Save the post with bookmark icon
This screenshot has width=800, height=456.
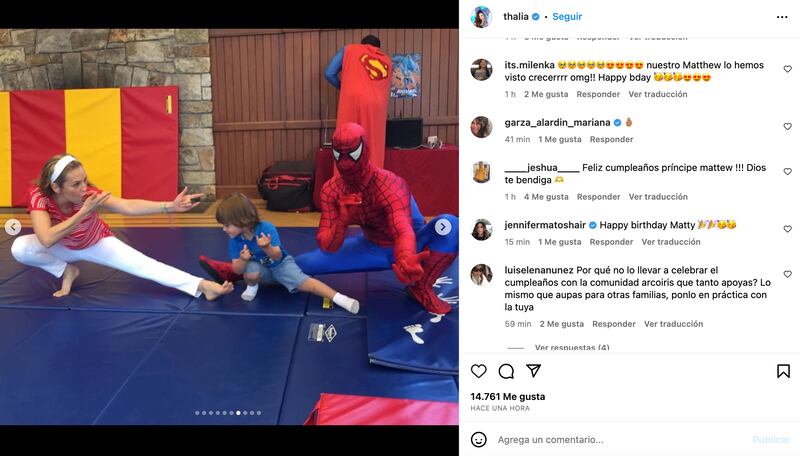click(783, 371)
